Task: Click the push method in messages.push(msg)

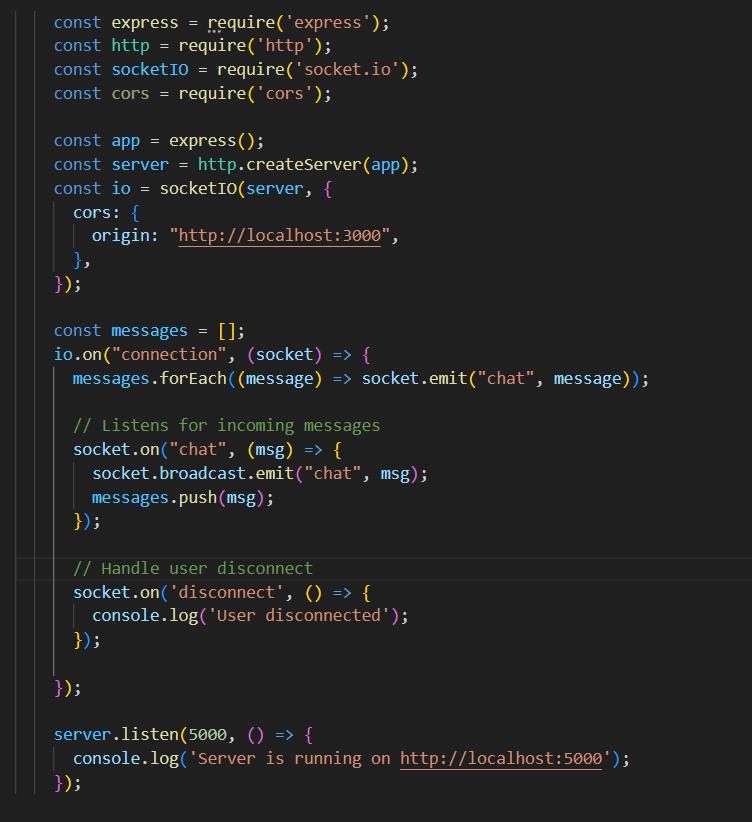Action: (x=198, y=497)
